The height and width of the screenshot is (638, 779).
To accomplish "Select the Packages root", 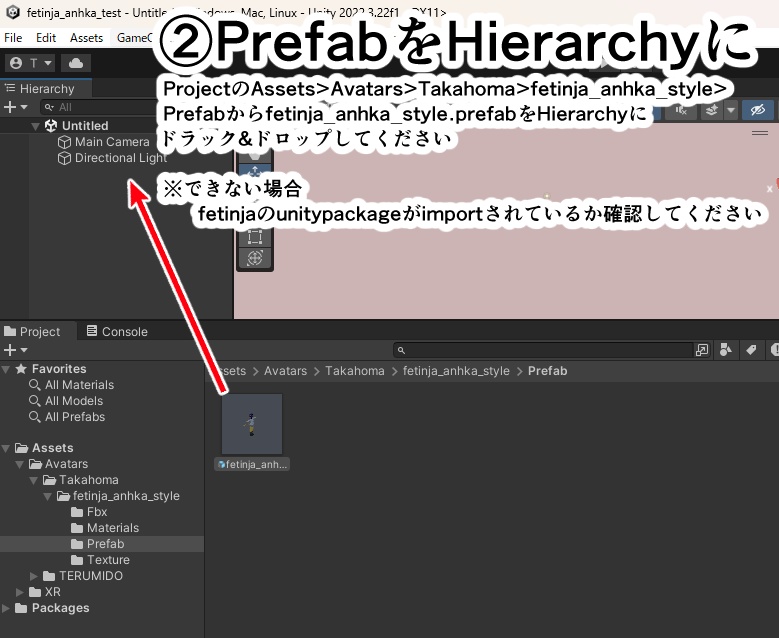I will 61,608.
